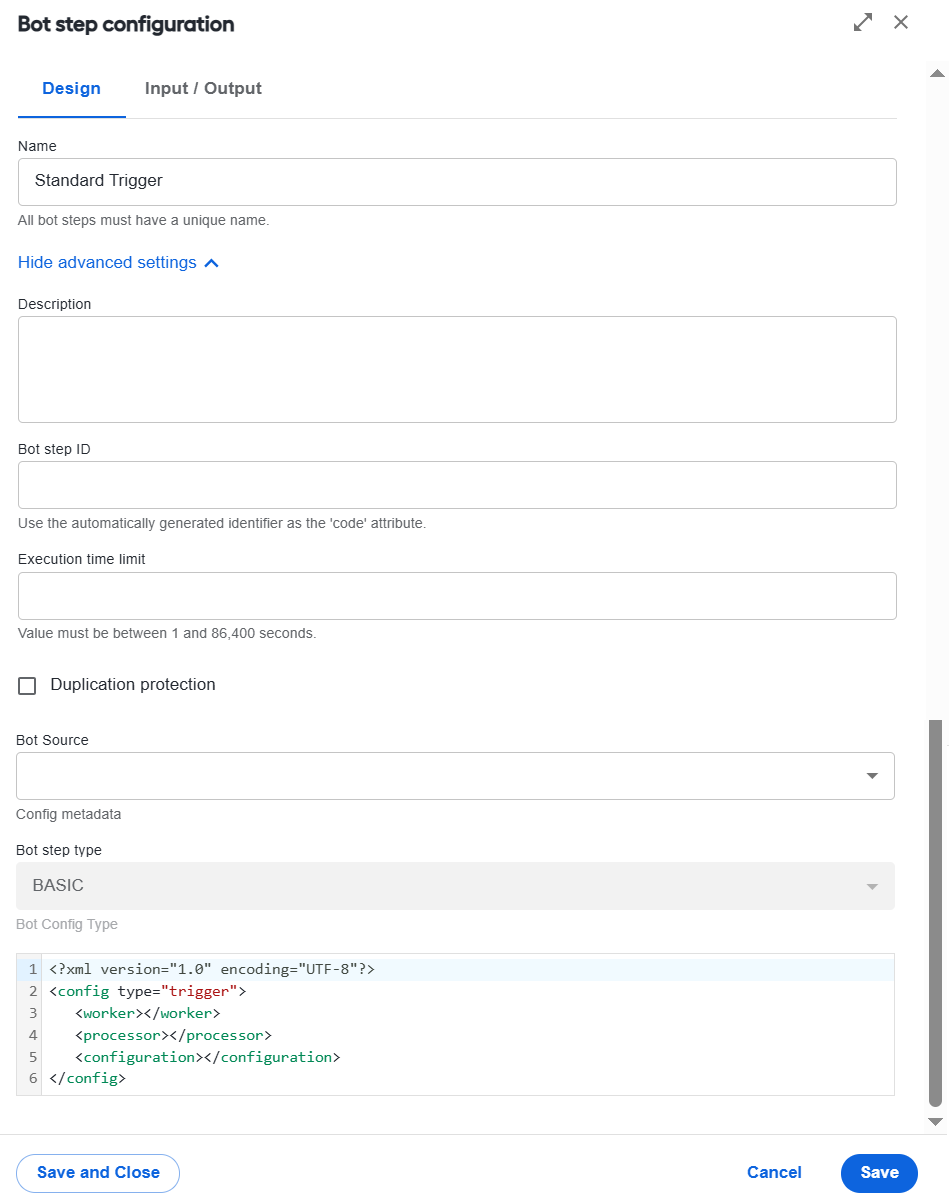Open the Input / Output tab

[x=203, y=88]
